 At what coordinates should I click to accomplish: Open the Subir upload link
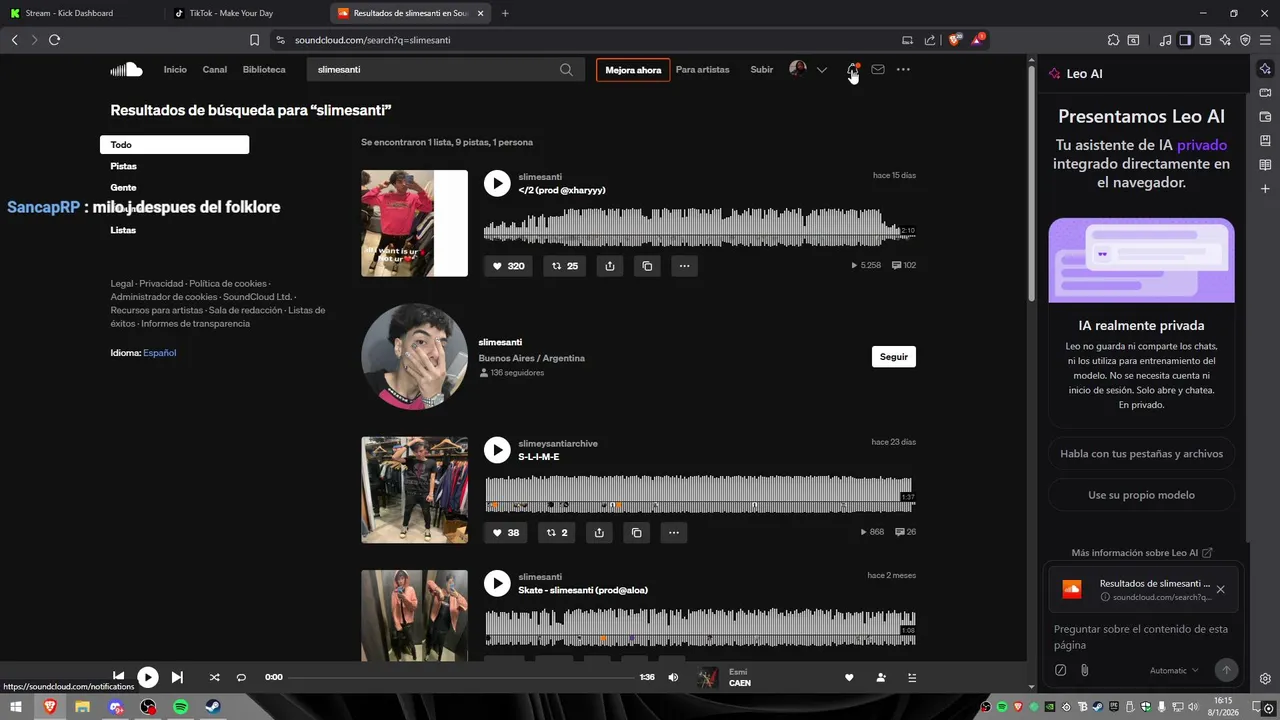pyautogui.click(x=762, y=70)
